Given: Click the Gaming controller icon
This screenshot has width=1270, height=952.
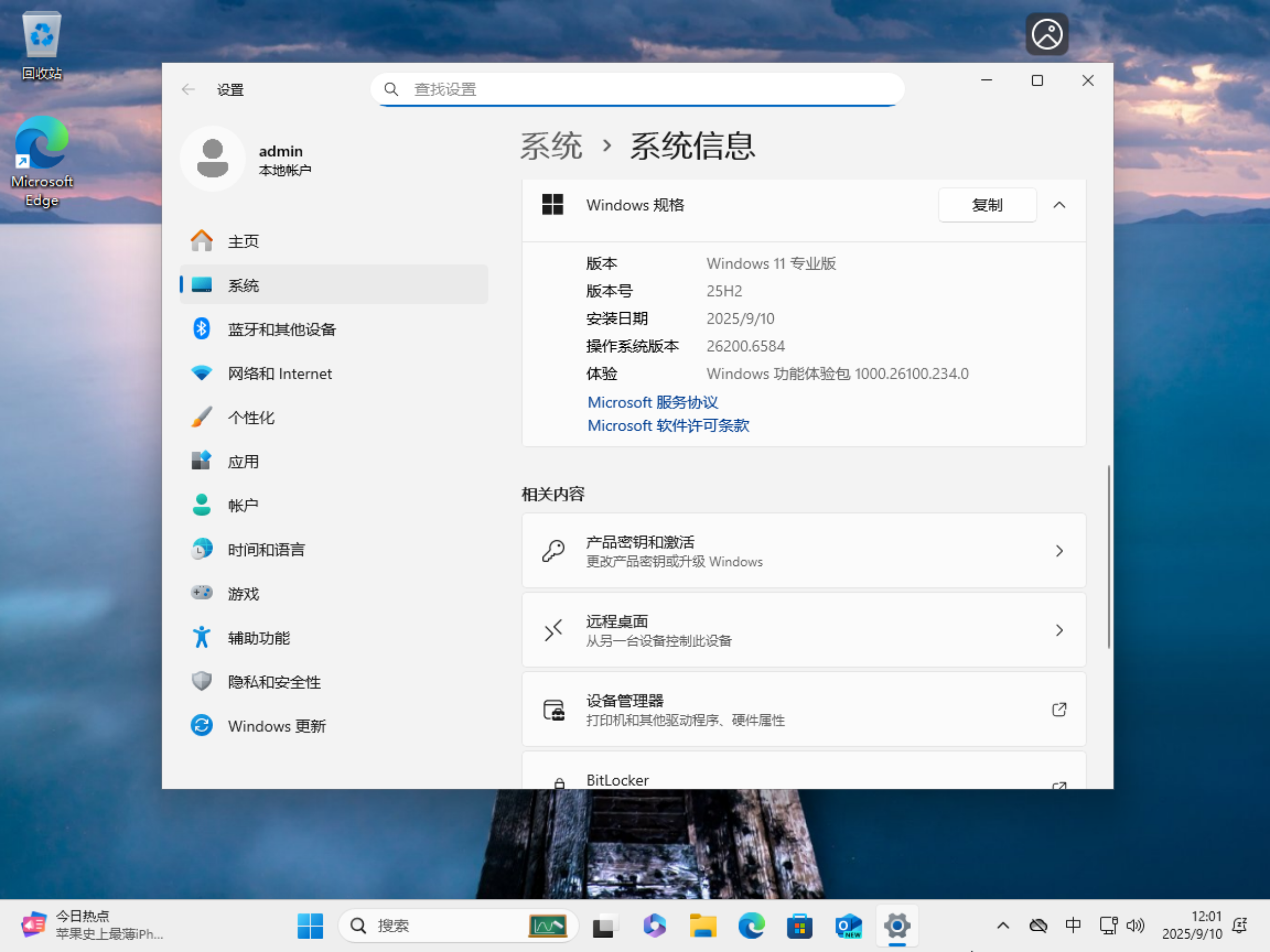Looking at the screenshot, I should coord(201,593).
